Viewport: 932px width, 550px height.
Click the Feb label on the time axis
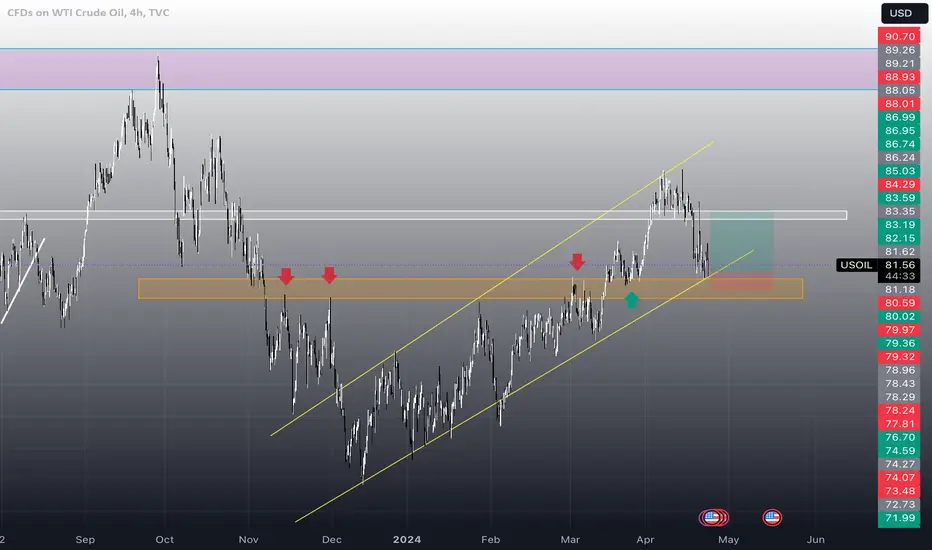point(490,540)
